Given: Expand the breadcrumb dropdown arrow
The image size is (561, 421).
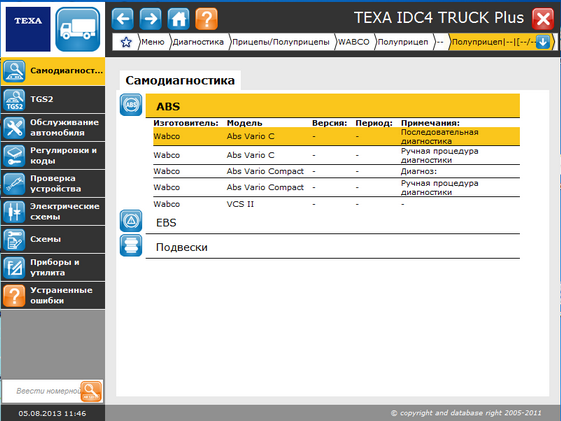Looking at the screenshot, I should [543, 42].
